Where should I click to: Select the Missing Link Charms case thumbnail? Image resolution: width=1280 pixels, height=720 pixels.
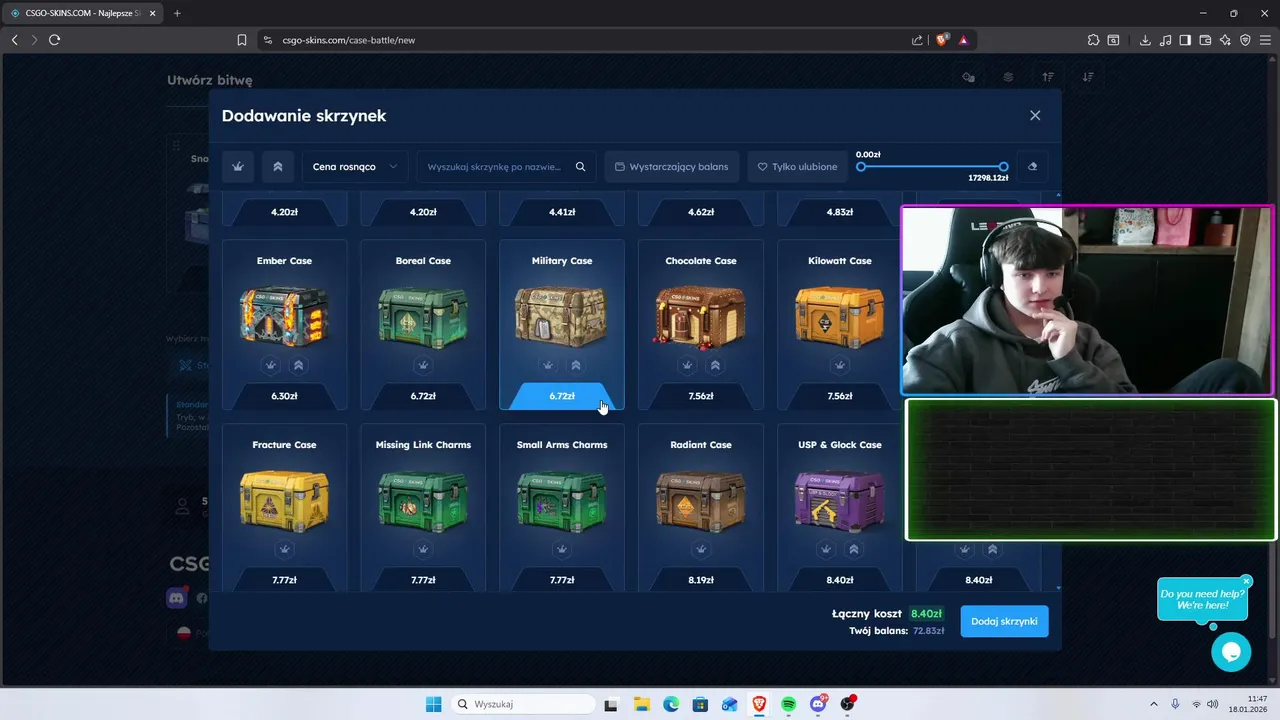(423, 500)
